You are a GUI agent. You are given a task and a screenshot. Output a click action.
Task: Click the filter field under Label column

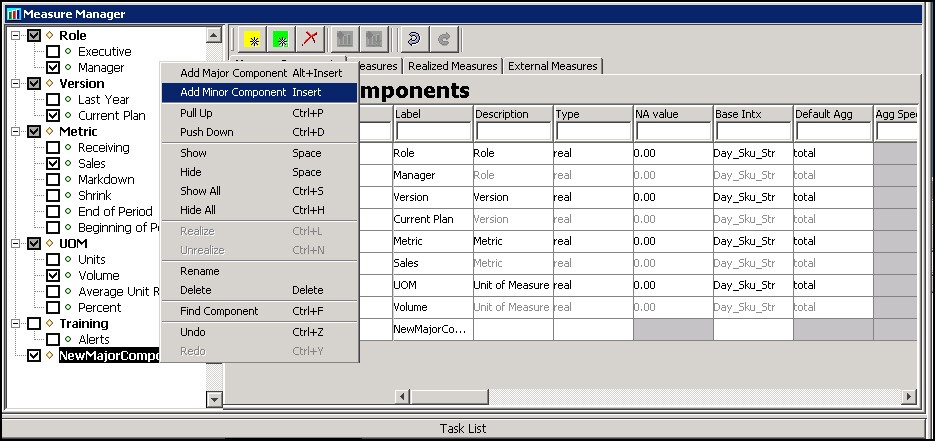coord(434,132)
